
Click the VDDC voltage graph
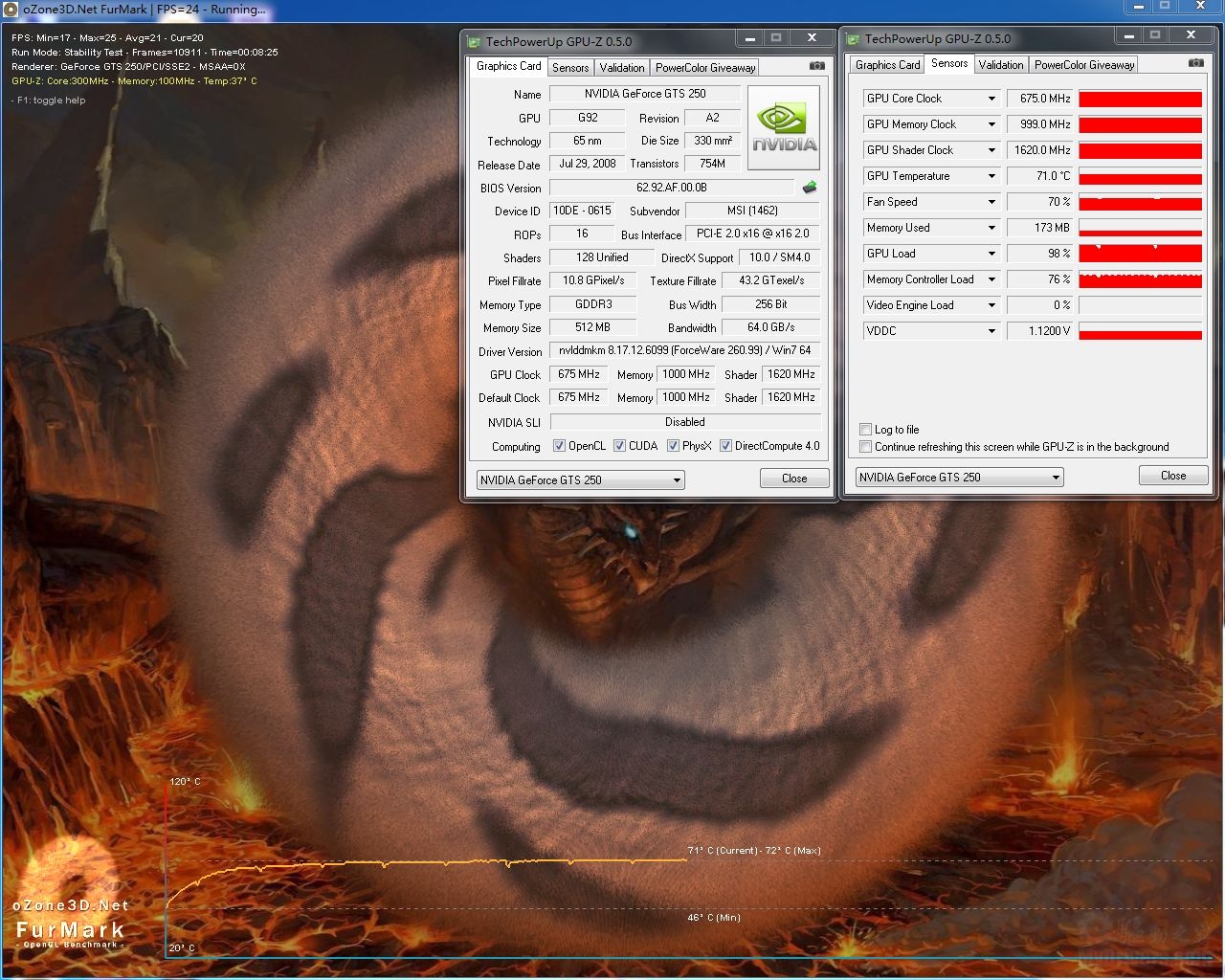point(1140,331)
